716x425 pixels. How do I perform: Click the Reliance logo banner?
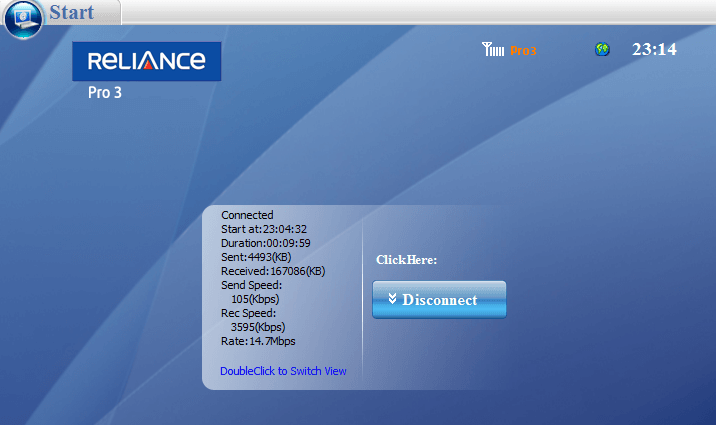(x=147, y=61)
